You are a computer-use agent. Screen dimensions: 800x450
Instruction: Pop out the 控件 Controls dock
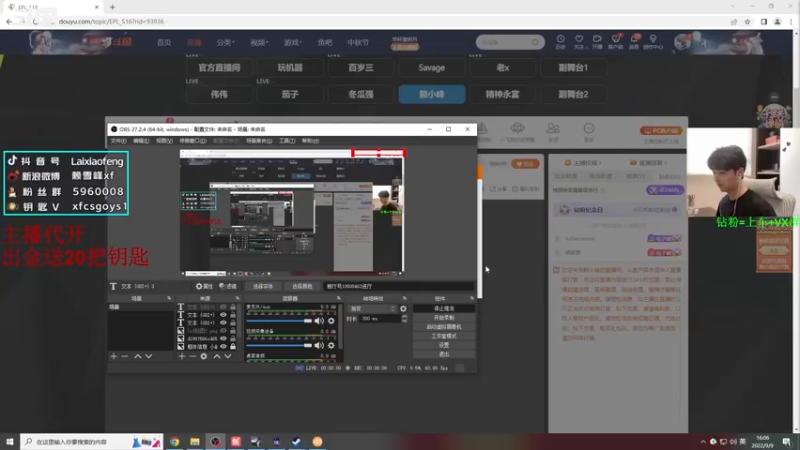click(471, 298)
